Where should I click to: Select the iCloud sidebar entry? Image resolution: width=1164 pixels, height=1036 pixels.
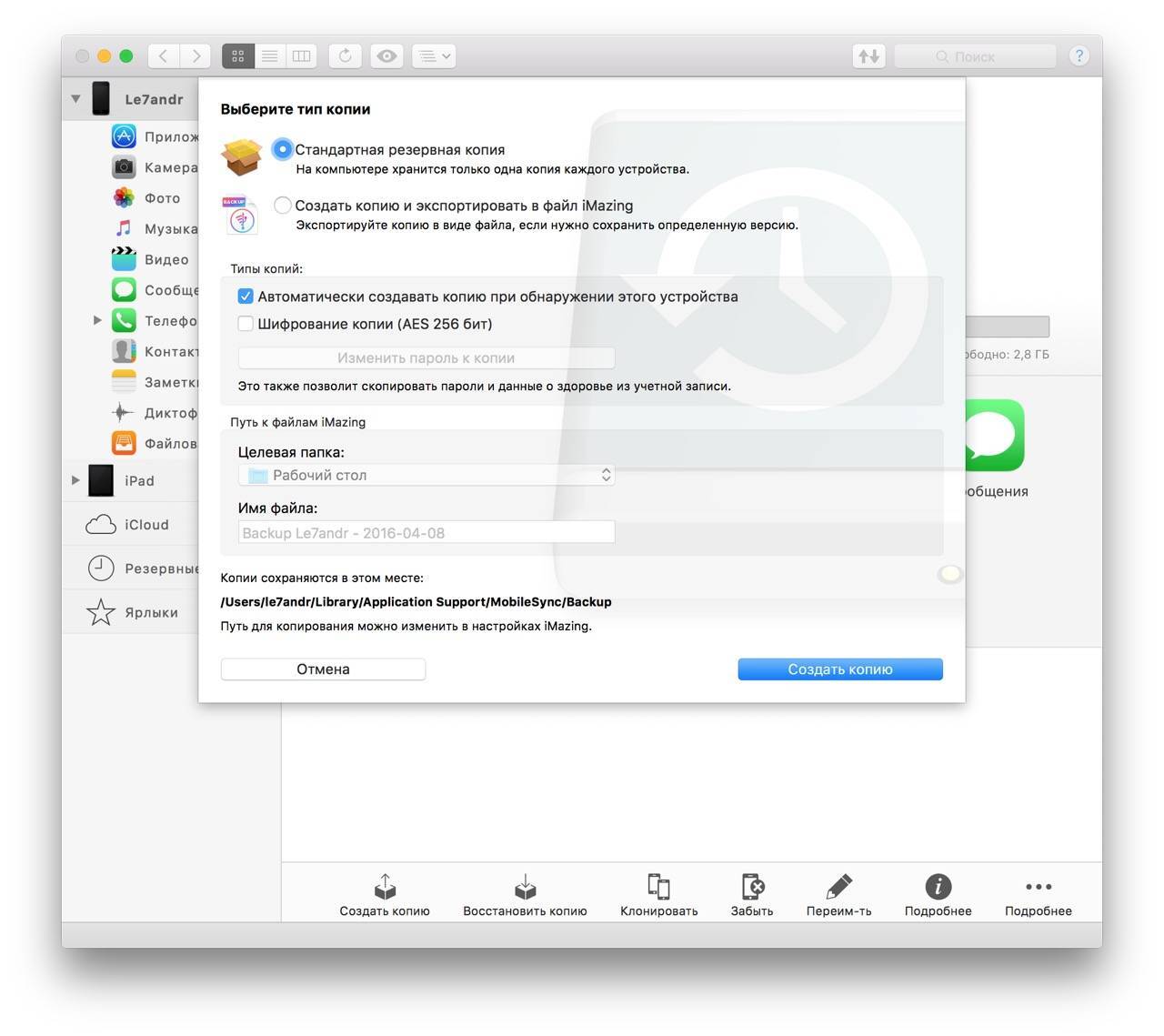[x=127, y=525]
